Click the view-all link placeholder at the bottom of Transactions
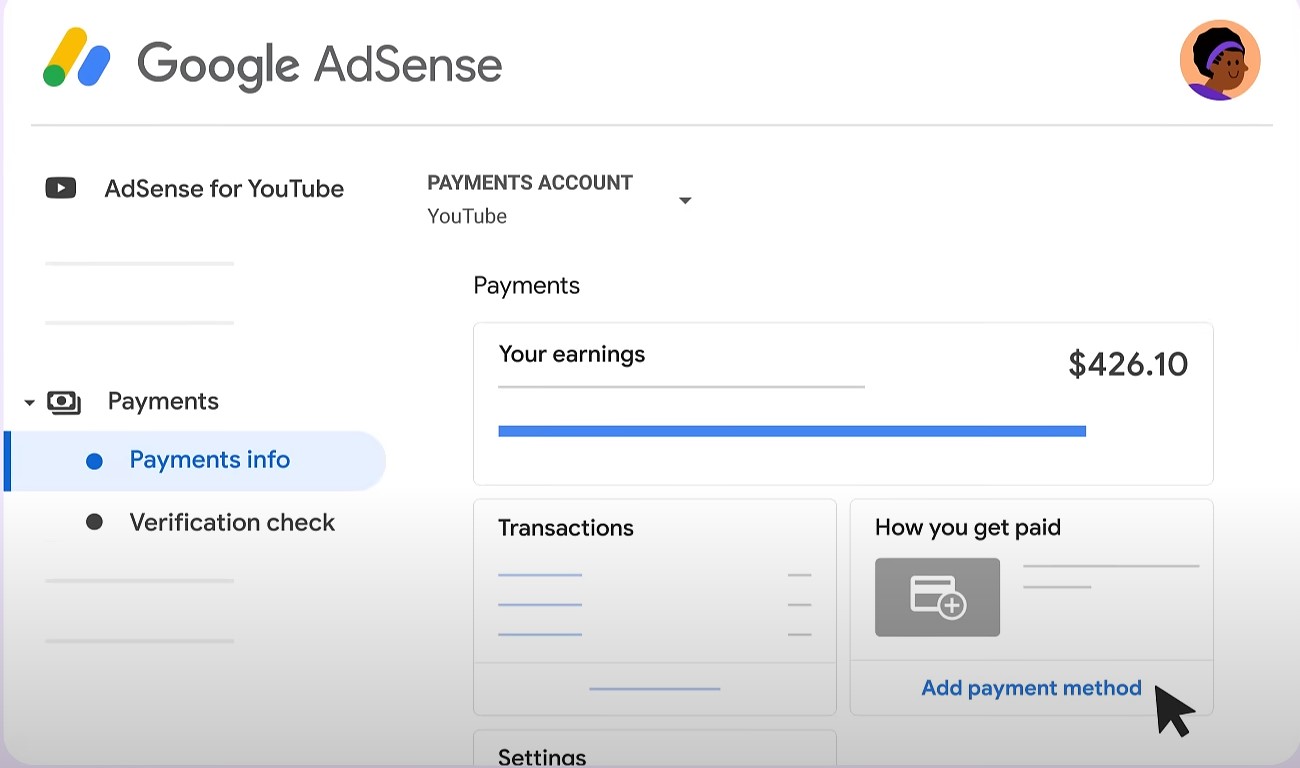 click(655, 689)
